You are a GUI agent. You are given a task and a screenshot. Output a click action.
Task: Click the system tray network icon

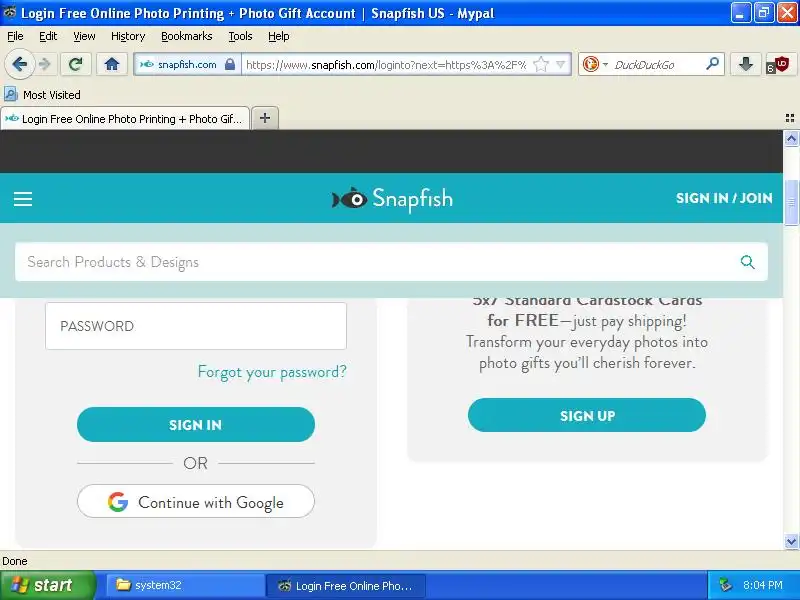[x=724, y=585]
